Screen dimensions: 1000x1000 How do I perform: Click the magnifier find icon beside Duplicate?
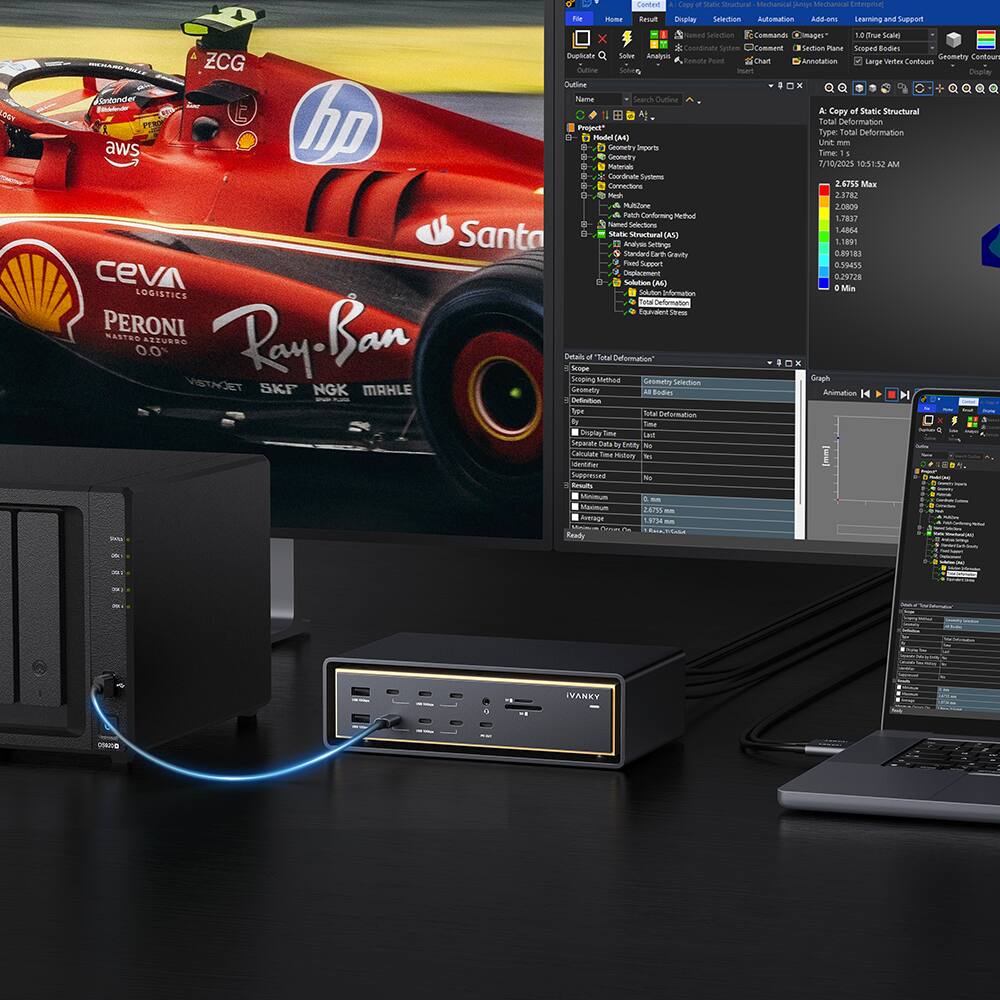tap(602, 55)
